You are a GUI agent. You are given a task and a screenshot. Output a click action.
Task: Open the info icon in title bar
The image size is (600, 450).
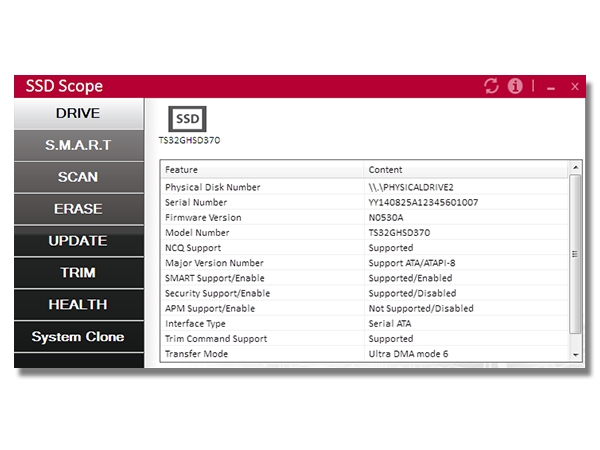(516, 87)
